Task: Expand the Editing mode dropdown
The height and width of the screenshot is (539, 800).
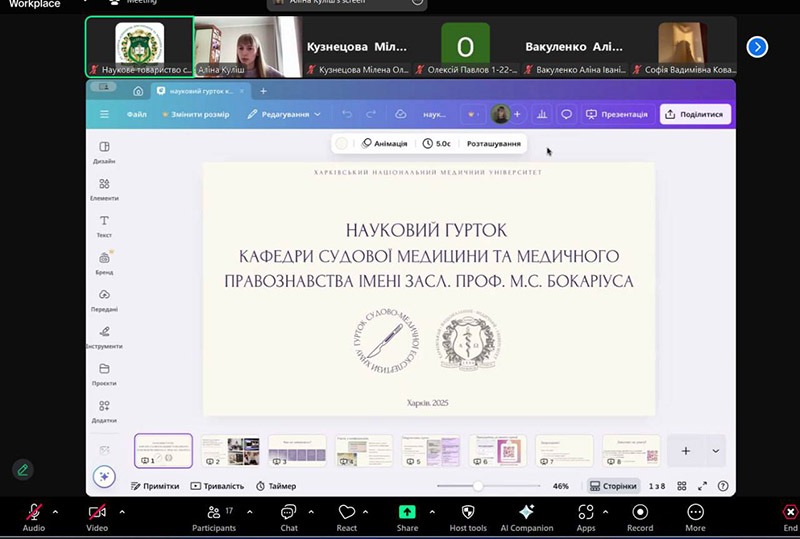Action: tap(285, 114)
